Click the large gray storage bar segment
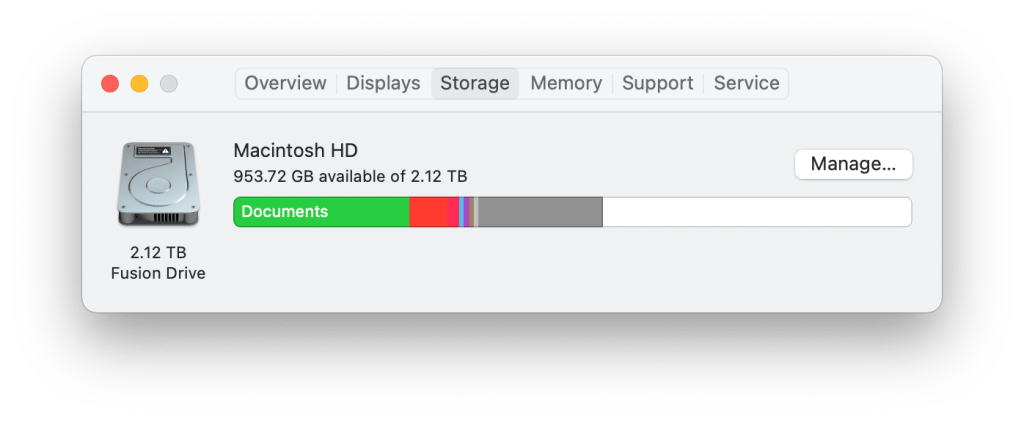Screen dimensions: 1024x421 pos(540,212)
